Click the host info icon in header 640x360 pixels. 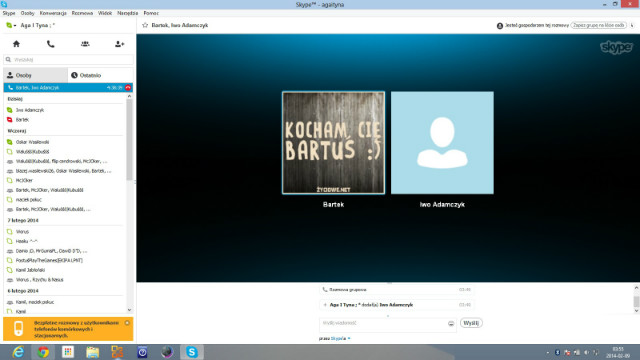coord(500,26)
